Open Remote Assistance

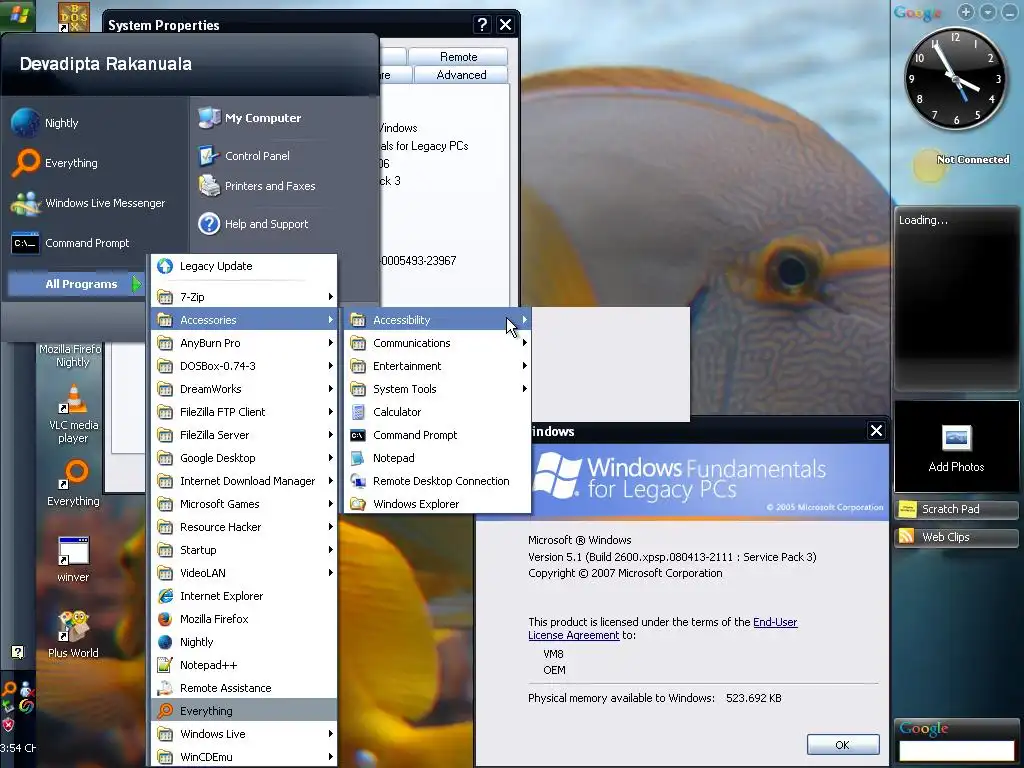coord(244,688)
